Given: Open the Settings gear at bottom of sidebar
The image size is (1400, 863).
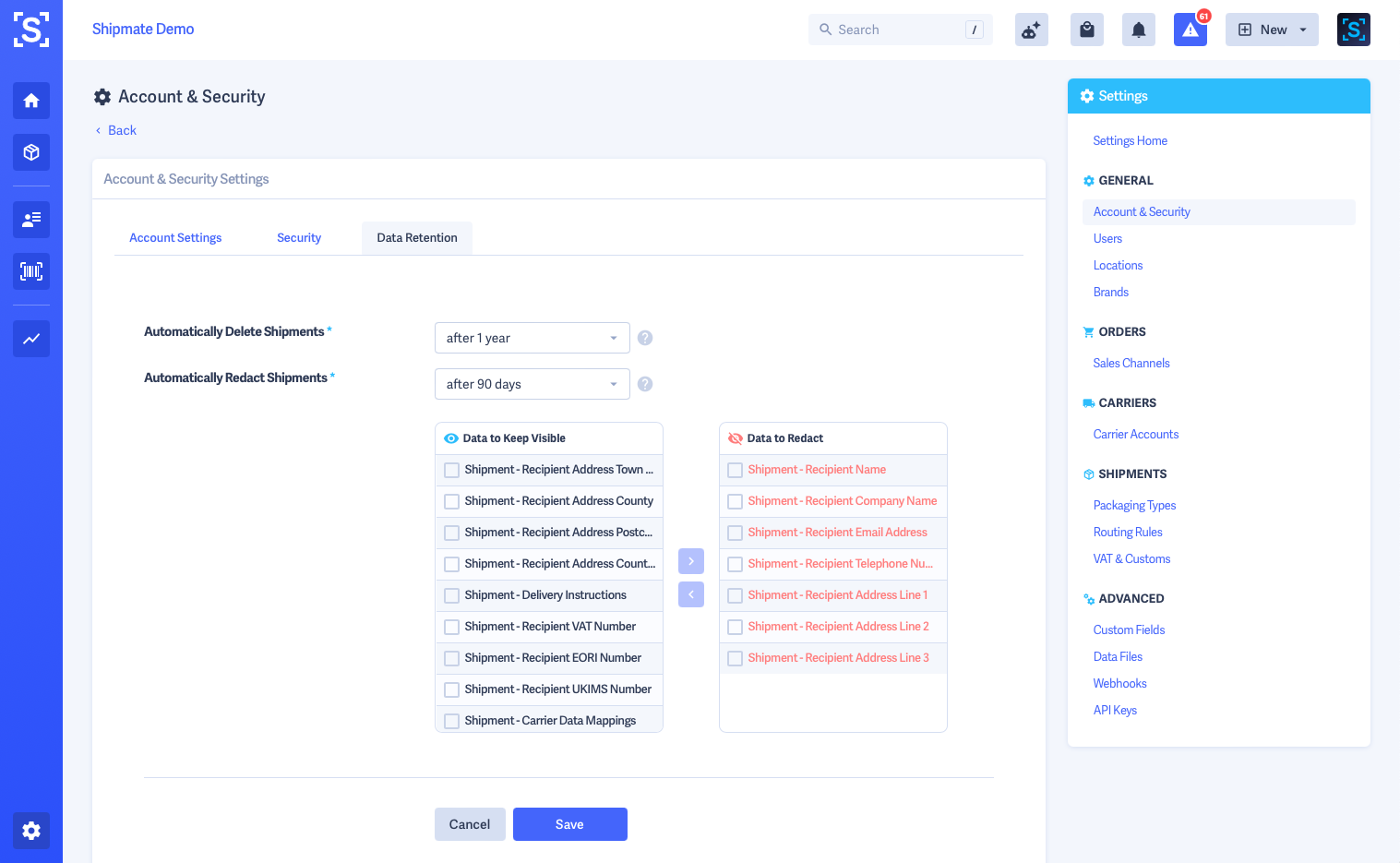Looking at the screenshot, I should [x=30, y=831].
